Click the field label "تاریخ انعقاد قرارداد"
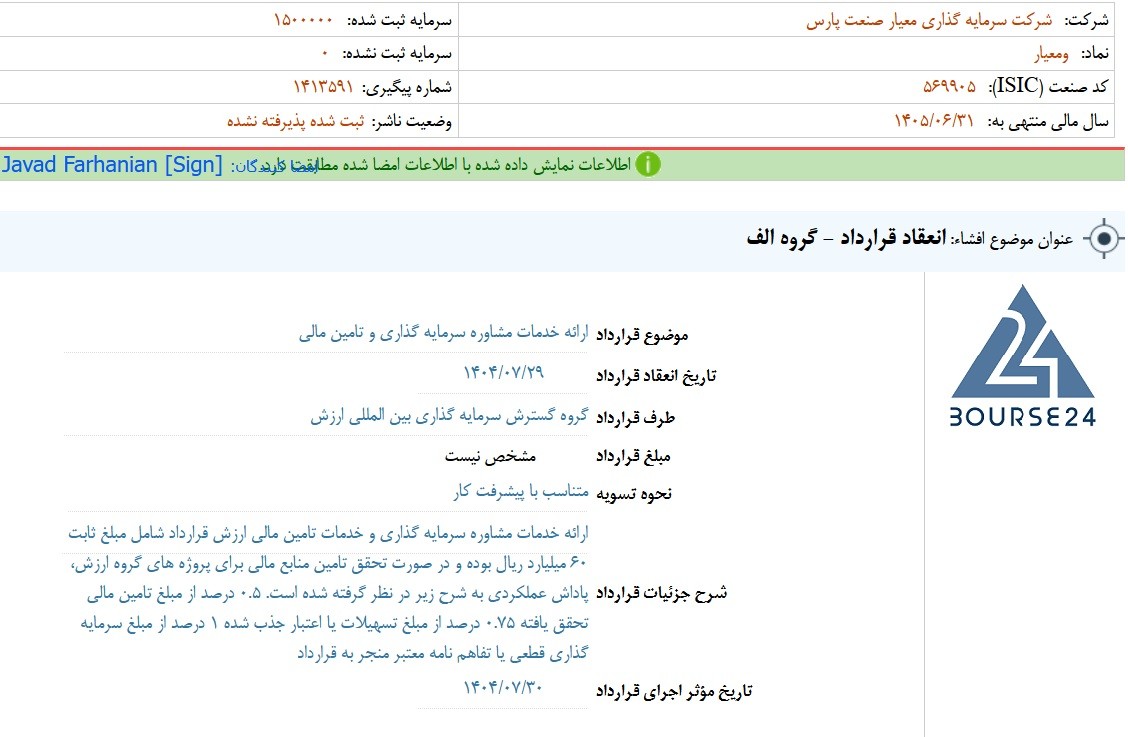 coord(656,376)
